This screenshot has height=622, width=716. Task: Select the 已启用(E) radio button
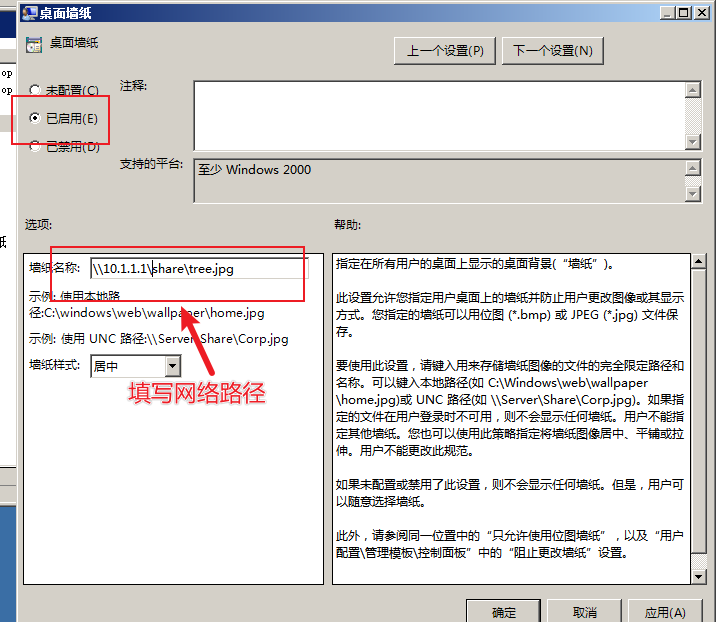click(x=35, y=118)
